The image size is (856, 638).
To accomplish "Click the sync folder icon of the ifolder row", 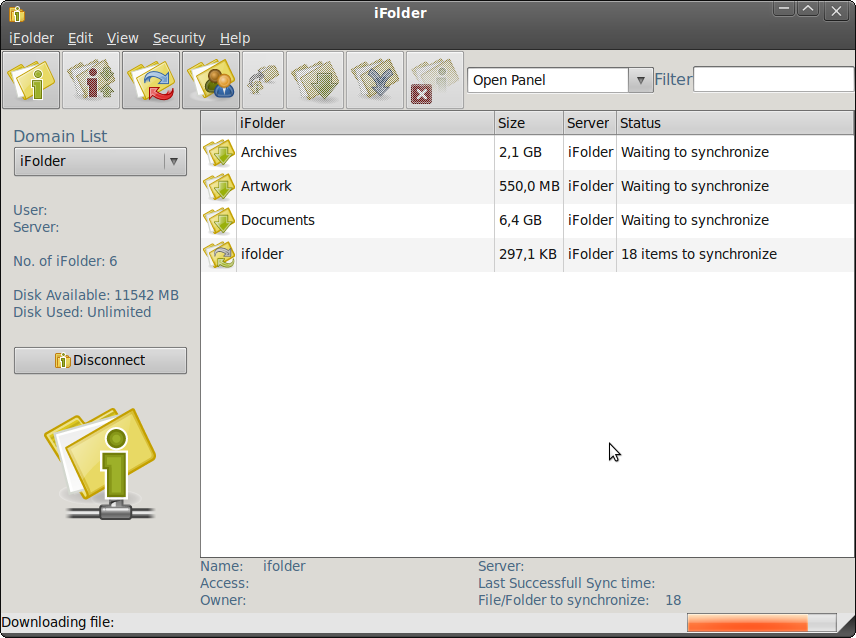I will click(x=219, y=254).
